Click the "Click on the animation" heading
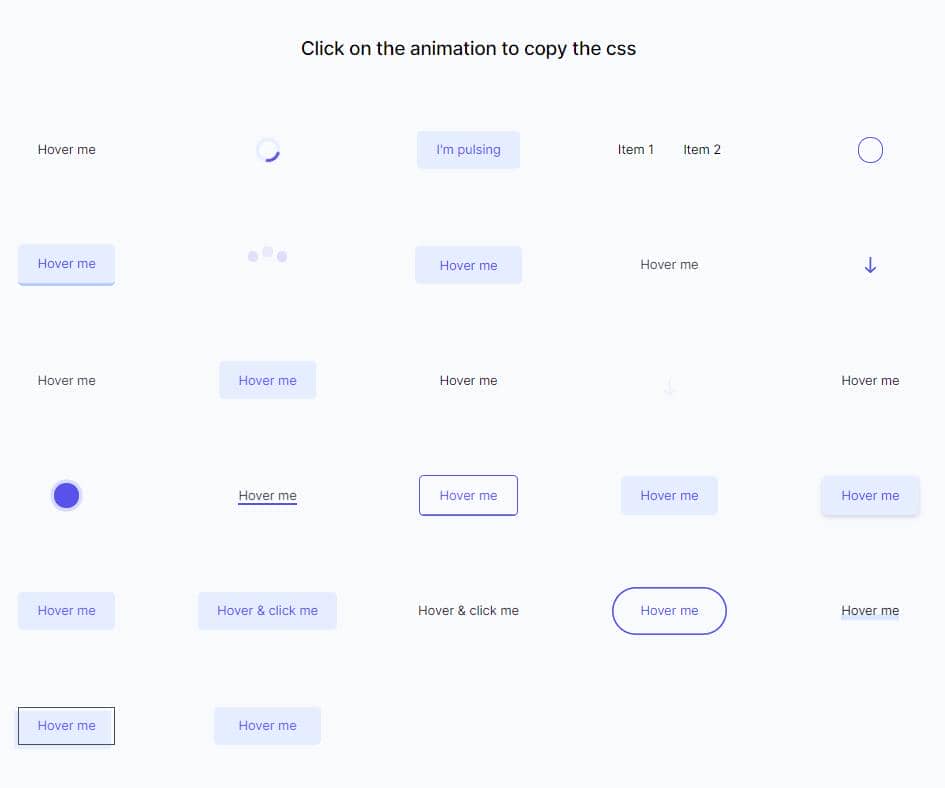 tap(468, 48)
